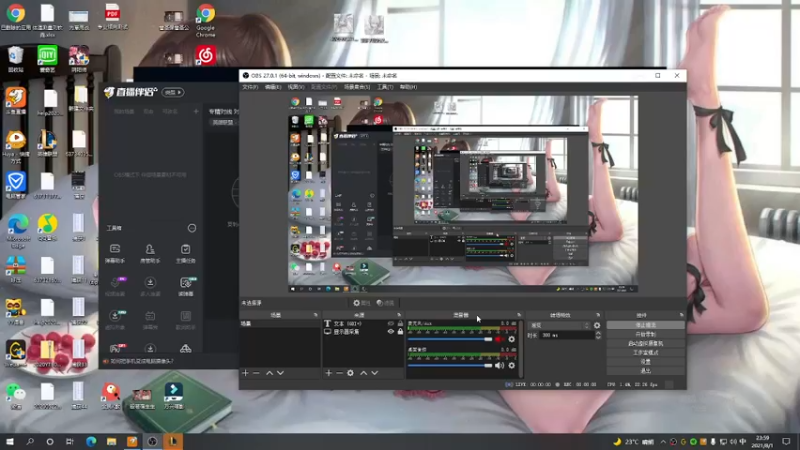Open File Explorer from the taskbar
The height and width of the screenshot is (450, 800).
tap(112, 441)
